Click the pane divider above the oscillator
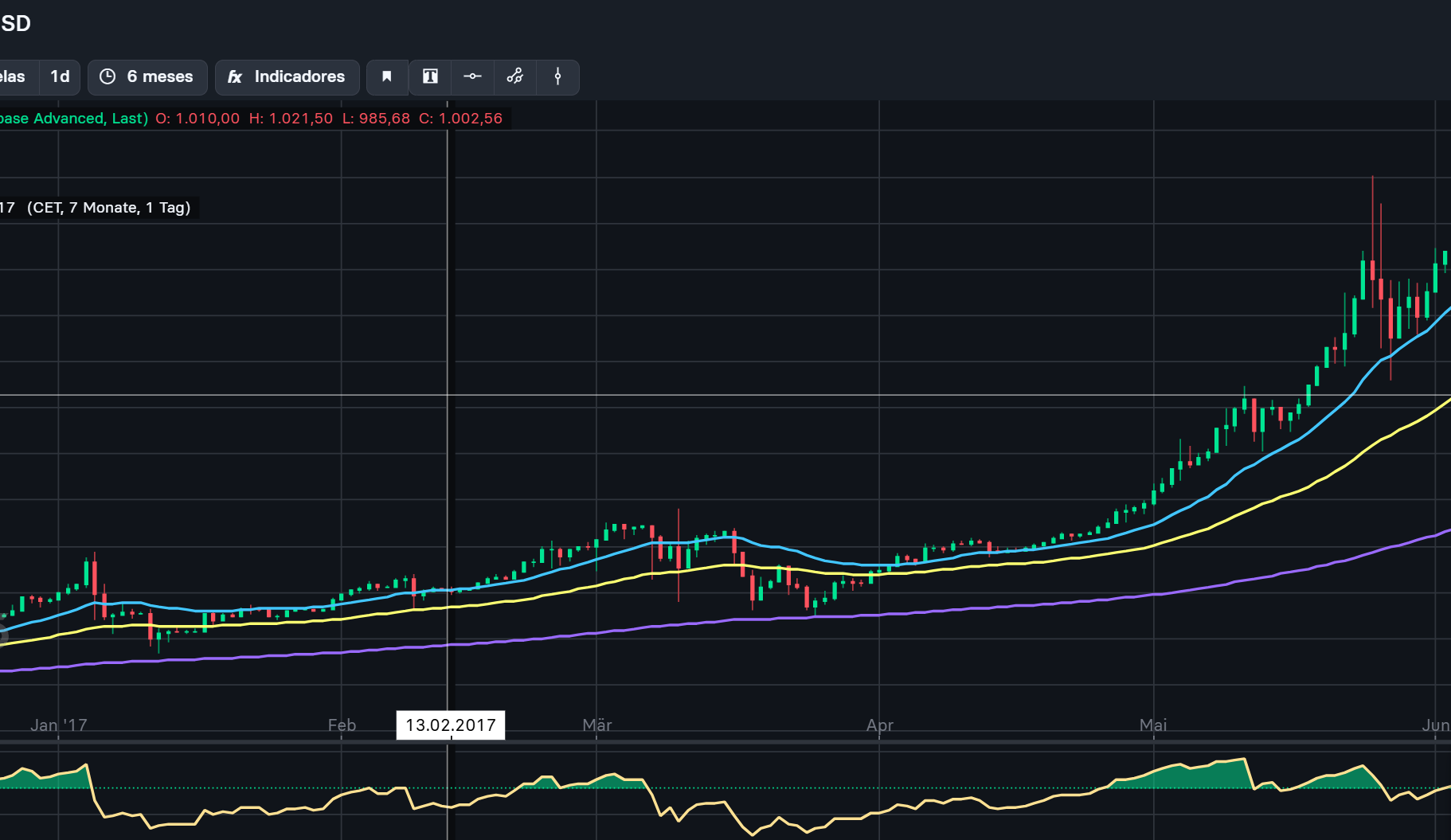1451x840 pixels. [717, 742]
